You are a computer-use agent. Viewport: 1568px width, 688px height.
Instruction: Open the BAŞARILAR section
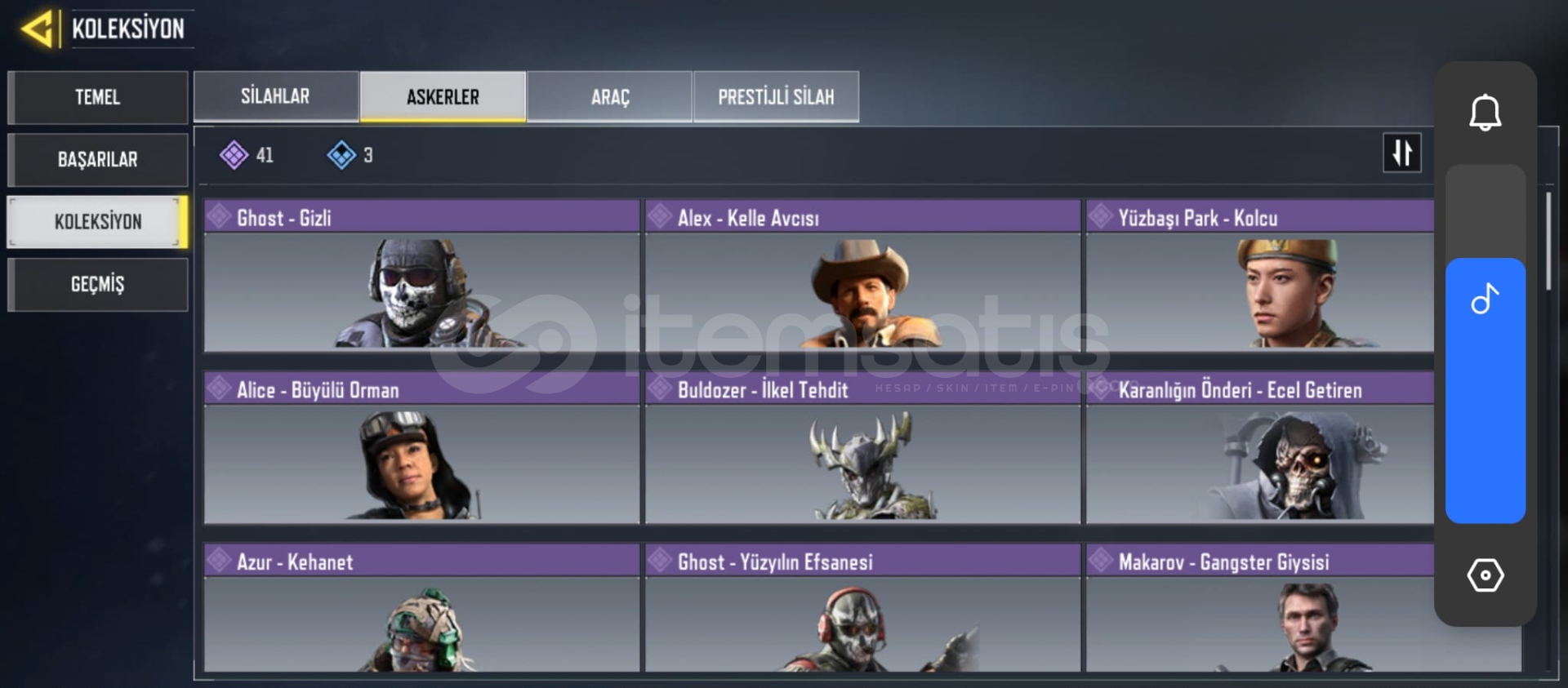point(98,160)
